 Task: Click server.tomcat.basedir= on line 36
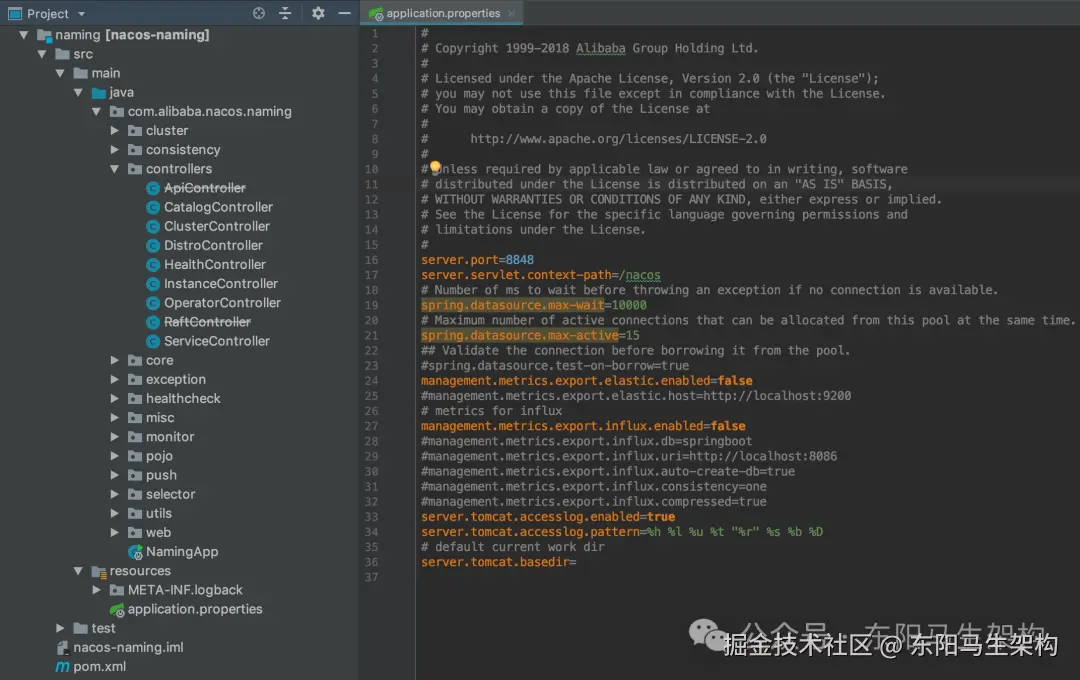tap(499, 562)
